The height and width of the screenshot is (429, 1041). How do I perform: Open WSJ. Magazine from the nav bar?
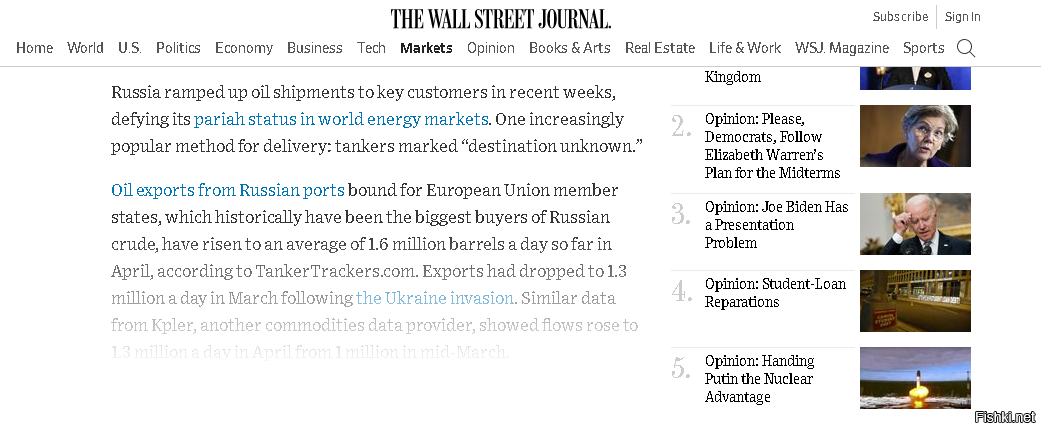(842, 48)
